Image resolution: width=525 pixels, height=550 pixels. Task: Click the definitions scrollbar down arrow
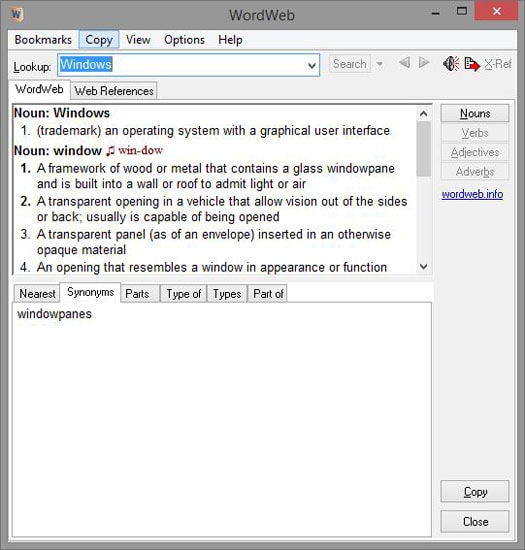click(x=423, y=267)
